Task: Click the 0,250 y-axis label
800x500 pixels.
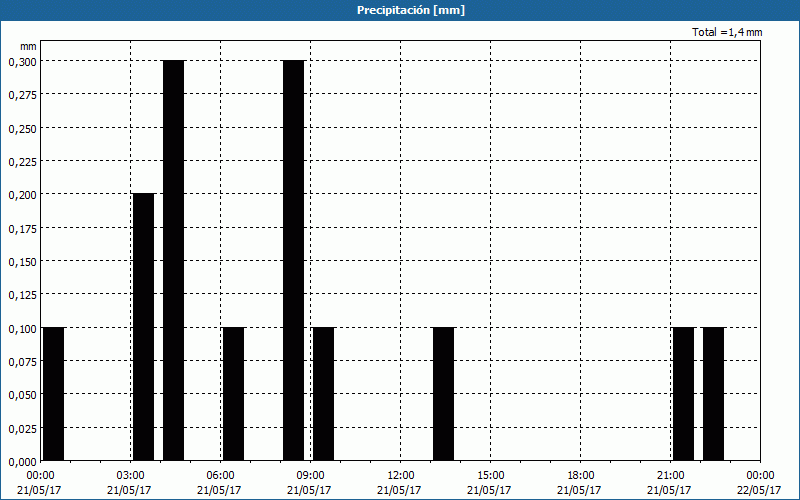Action: (22, 129)
